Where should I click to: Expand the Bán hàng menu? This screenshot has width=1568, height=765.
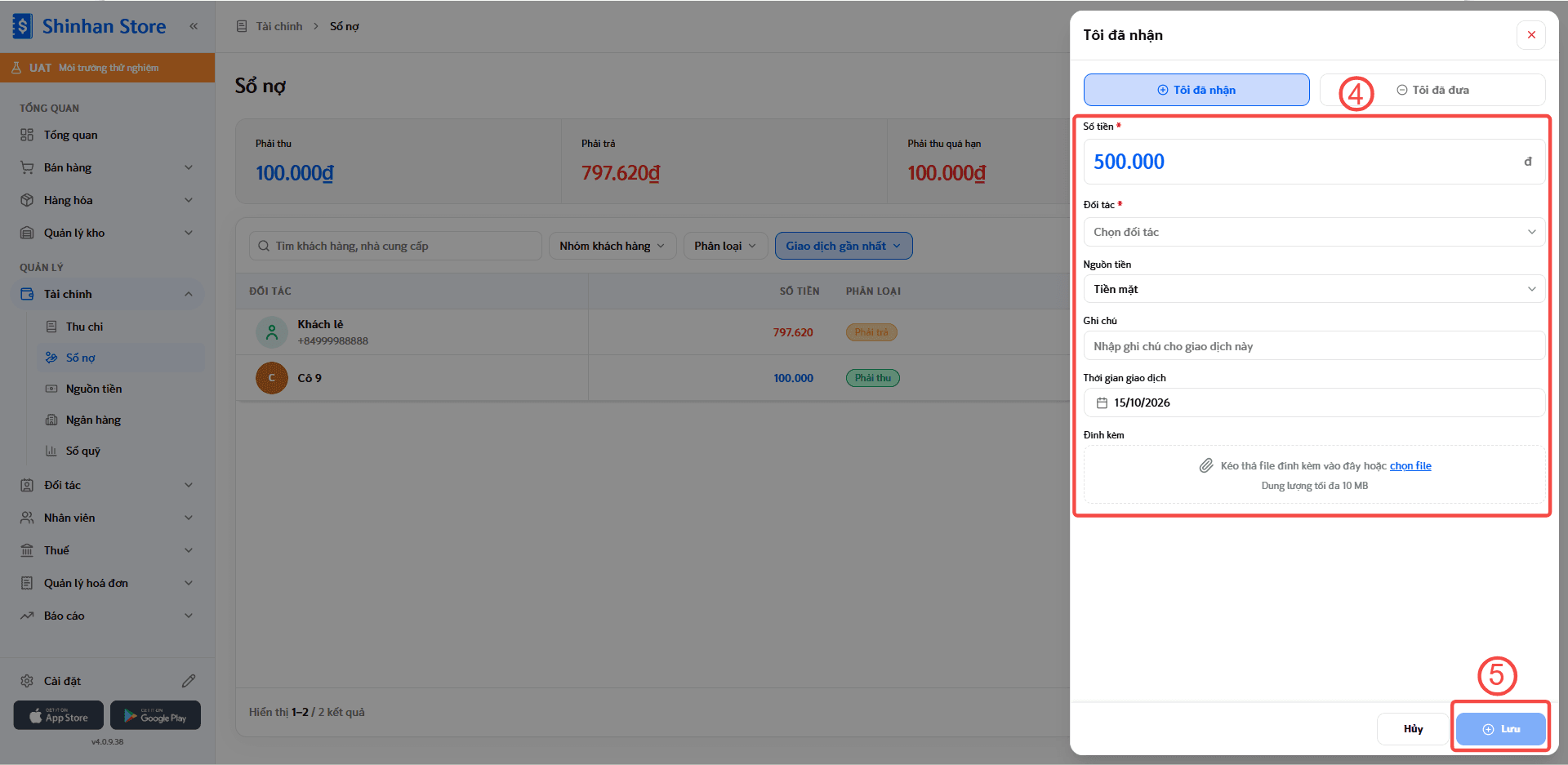coord(107,167)
